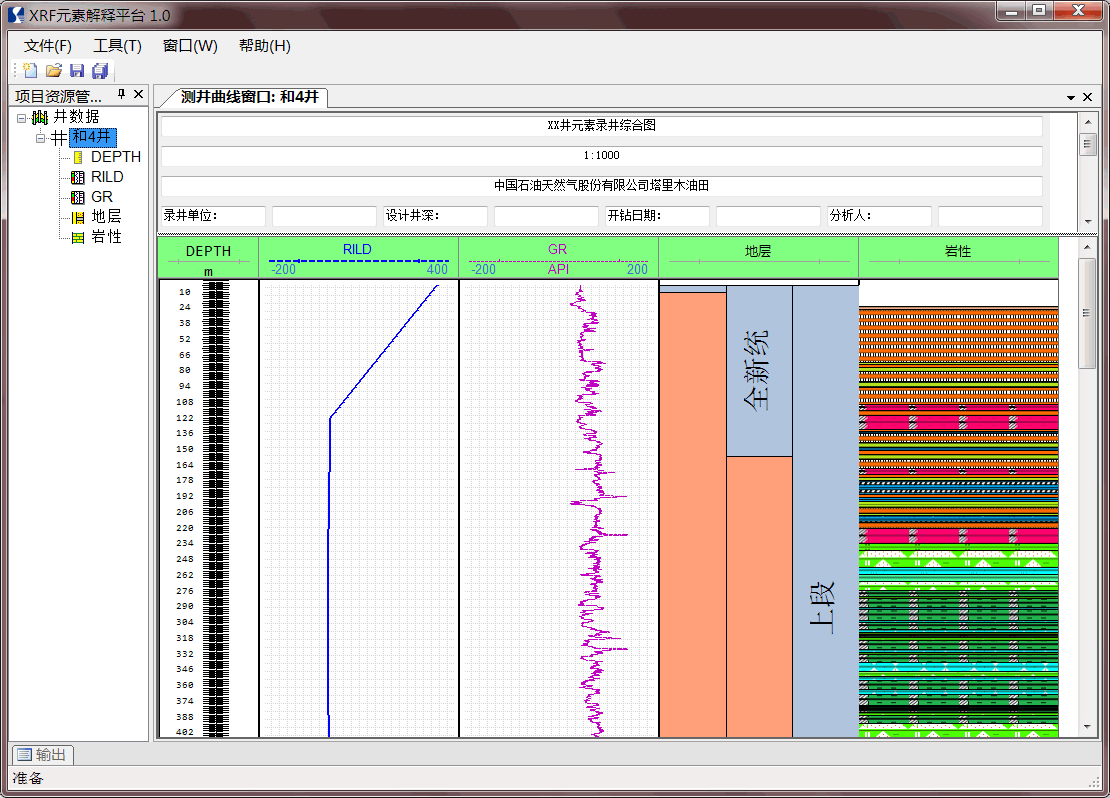Click the Save toolbar icon
Viewport: 1110px width, 798px height.
pos(77,71)
